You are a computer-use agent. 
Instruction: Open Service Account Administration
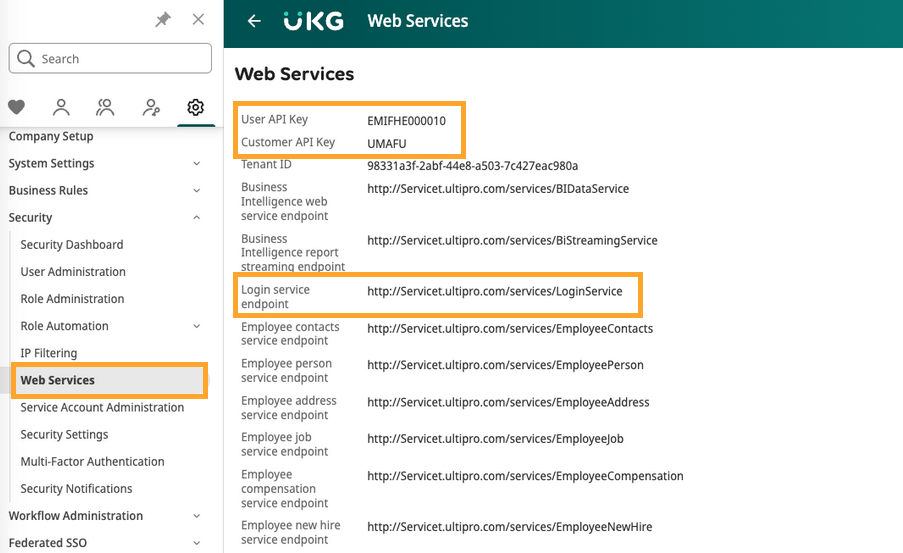coord(103,407)
